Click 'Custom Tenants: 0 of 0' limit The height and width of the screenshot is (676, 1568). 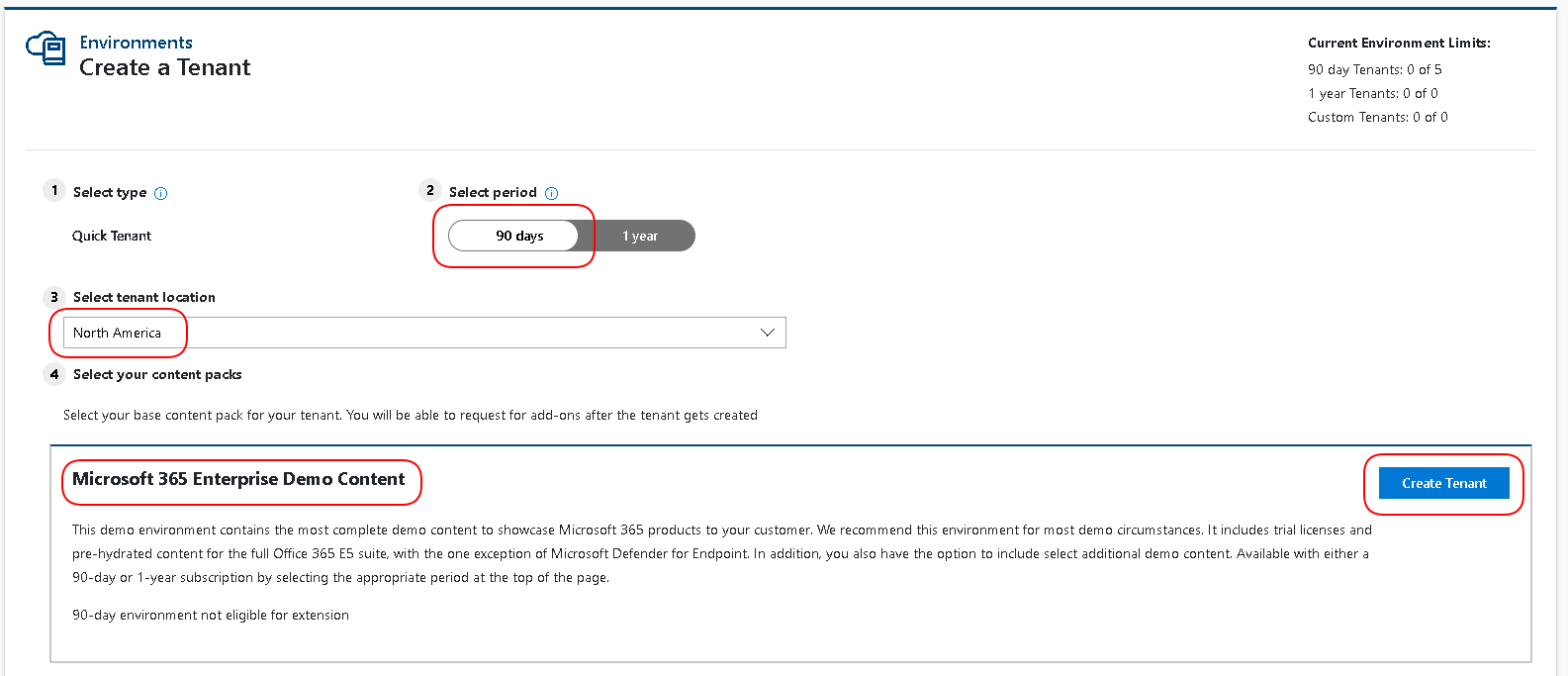(x=1377, y=117)
